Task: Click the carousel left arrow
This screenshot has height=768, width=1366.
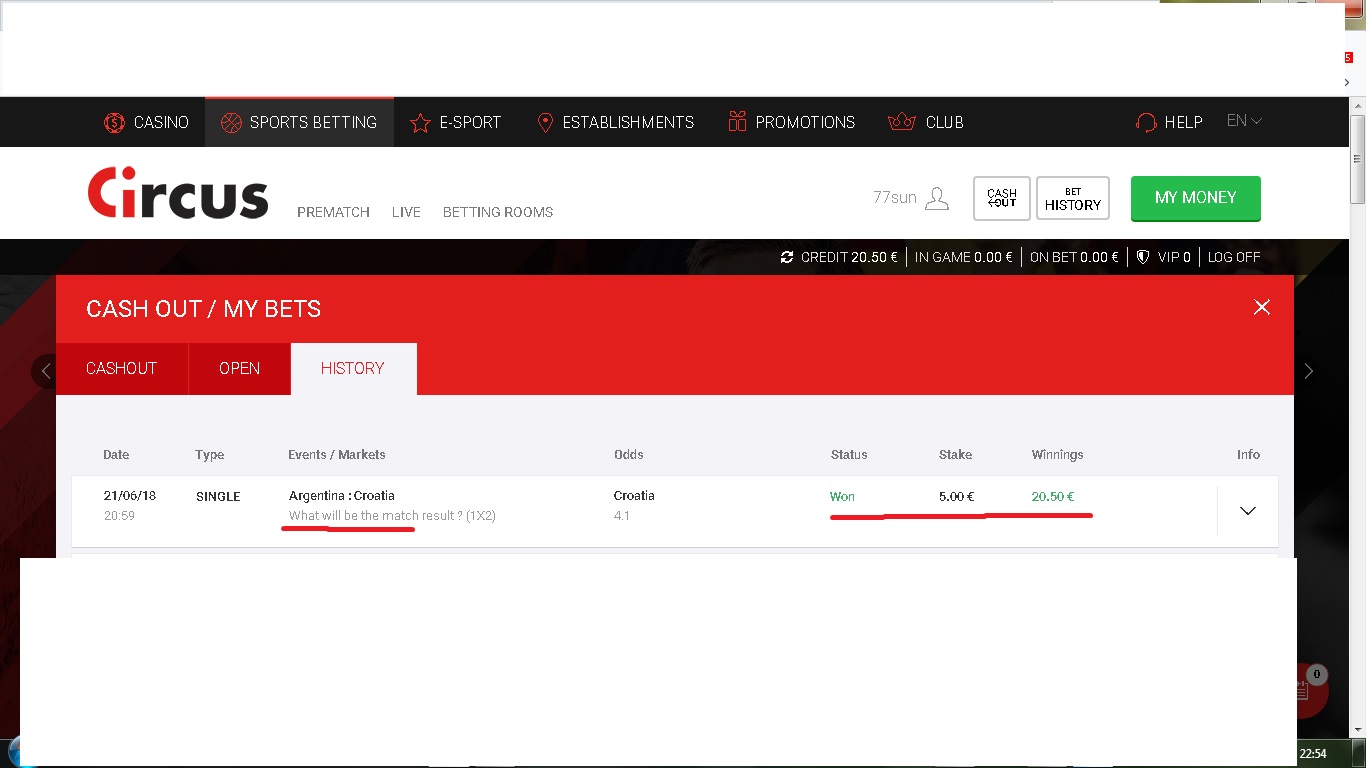Action: click(x=45, y=371)
